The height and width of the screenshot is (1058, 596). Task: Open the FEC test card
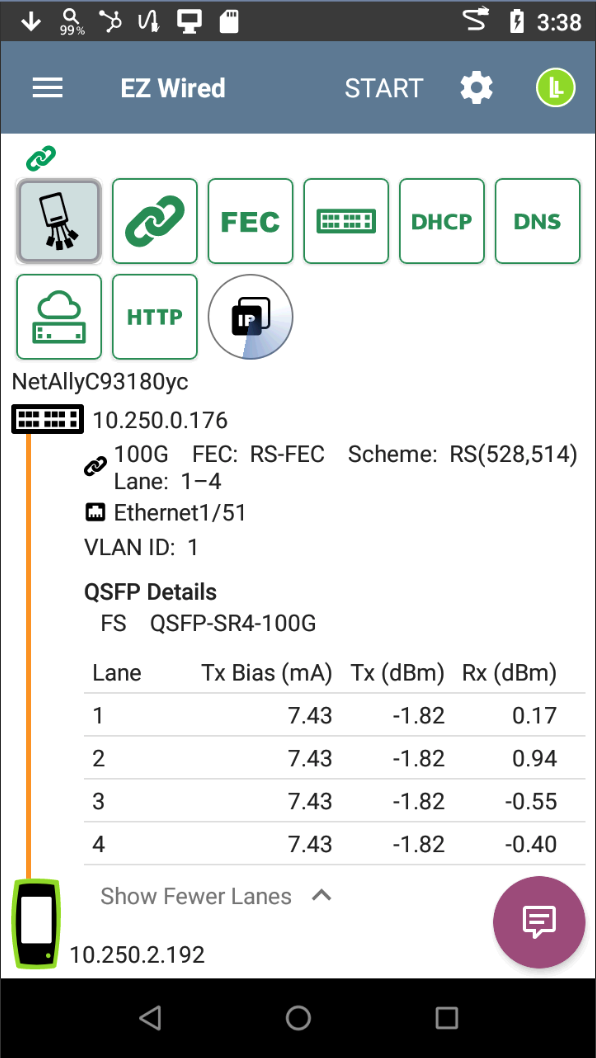pyautogui.click(x=250, y=221)
